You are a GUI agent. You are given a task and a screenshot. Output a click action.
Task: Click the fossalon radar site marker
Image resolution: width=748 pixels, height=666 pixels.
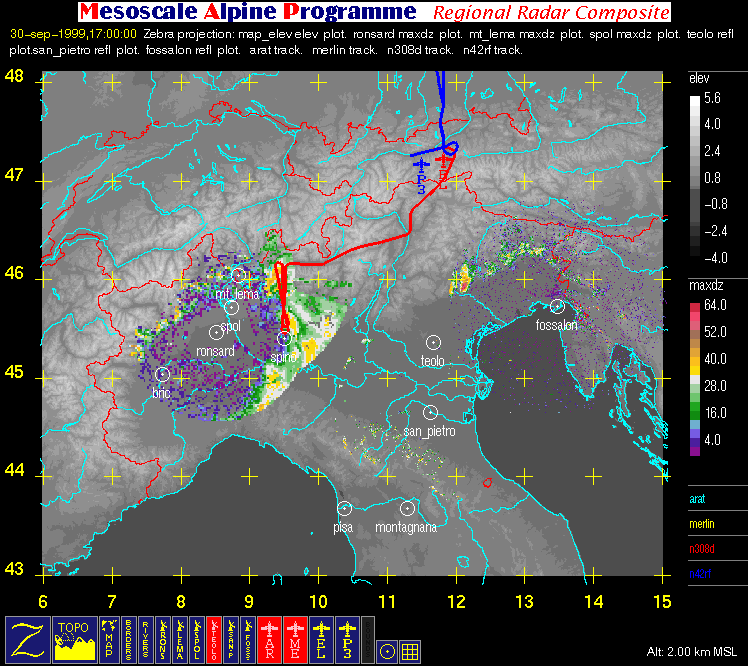(x=557, y=306)
